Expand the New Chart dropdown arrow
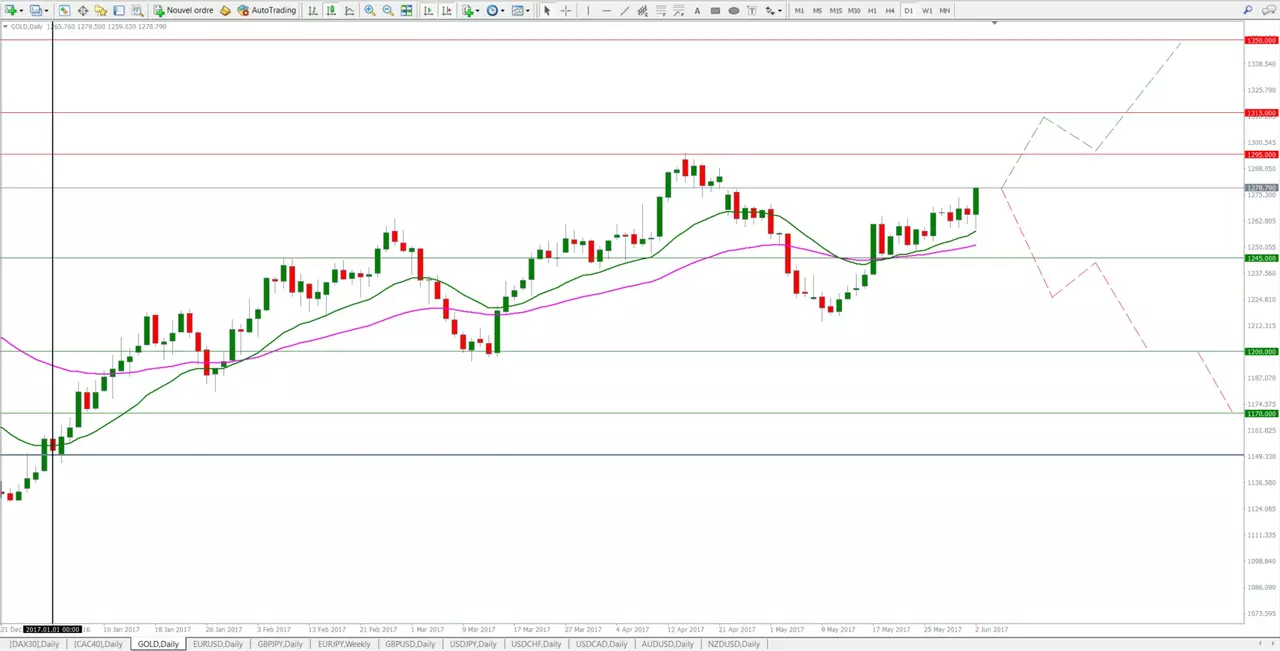This screenshot has height=651, width=1280. tap(22, 11)
